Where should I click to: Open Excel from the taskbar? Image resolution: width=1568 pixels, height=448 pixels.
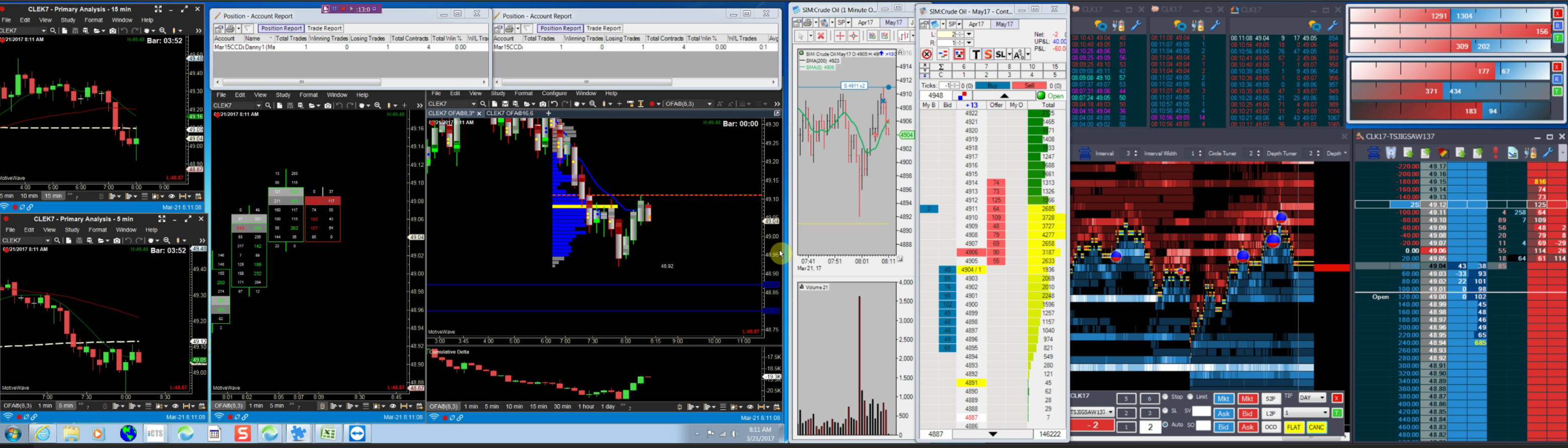pyautogui.click(x=329, y=433)
